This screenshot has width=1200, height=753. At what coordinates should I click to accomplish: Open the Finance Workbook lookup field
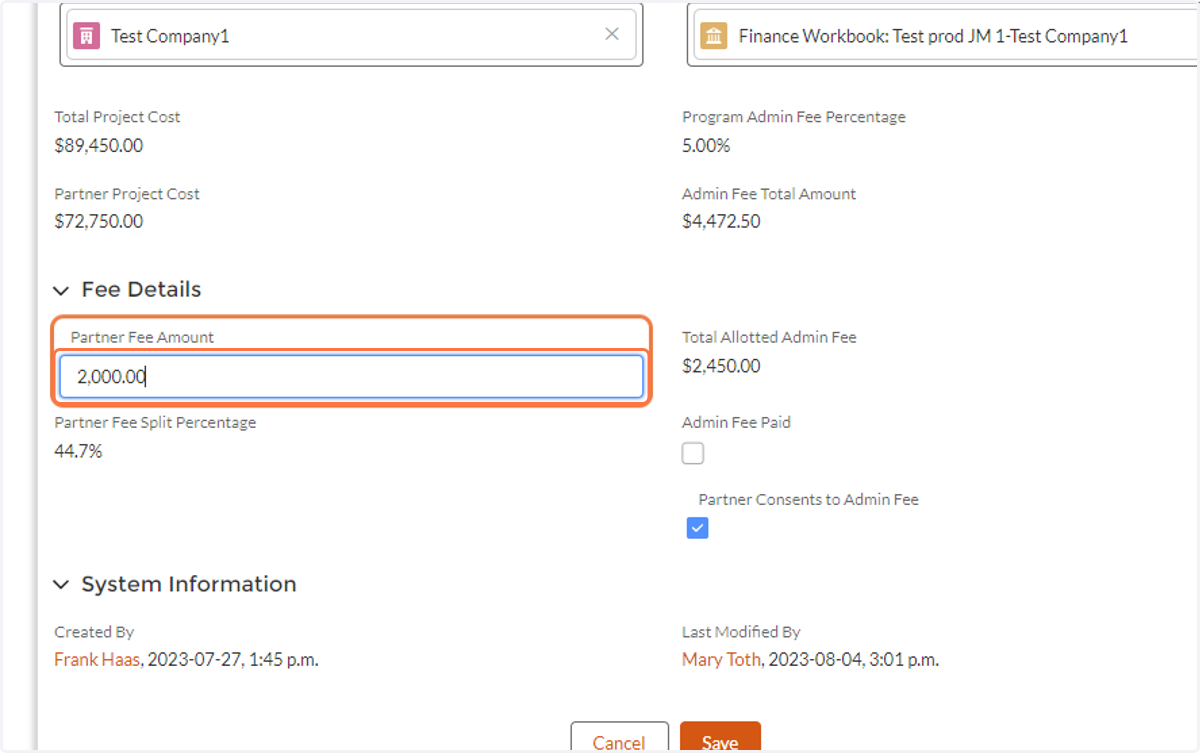[x=946, y=35]
